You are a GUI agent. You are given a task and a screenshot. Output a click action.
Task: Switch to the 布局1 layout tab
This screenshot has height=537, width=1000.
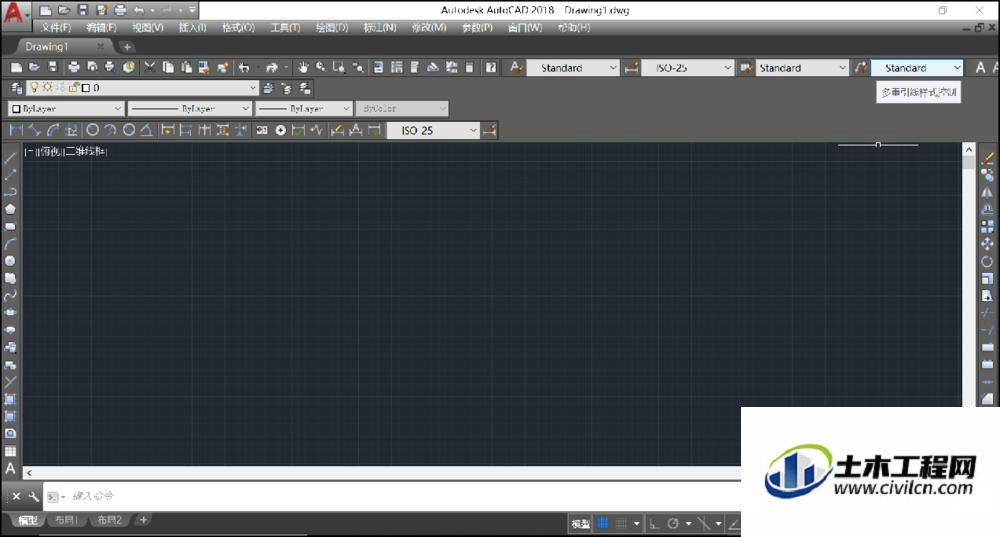[66, 520]
